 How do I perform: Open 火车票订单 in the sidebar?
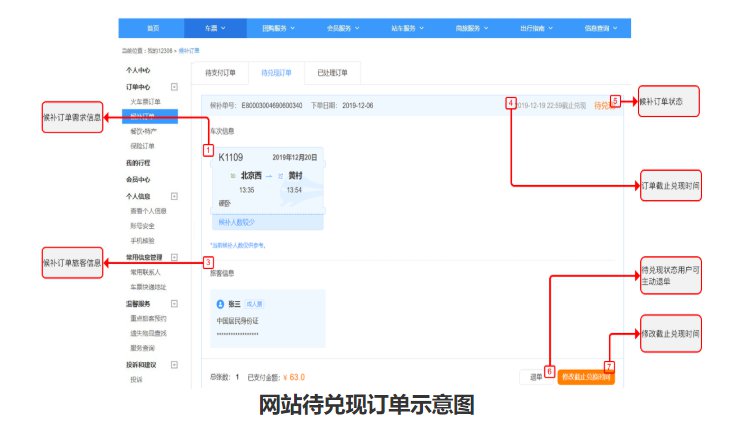147,102
